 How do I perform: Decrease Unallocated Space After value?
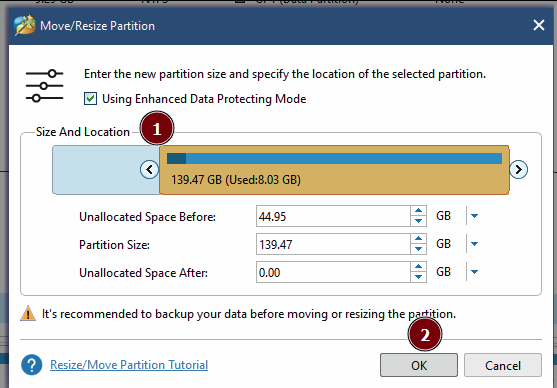[x=418, y=277]
